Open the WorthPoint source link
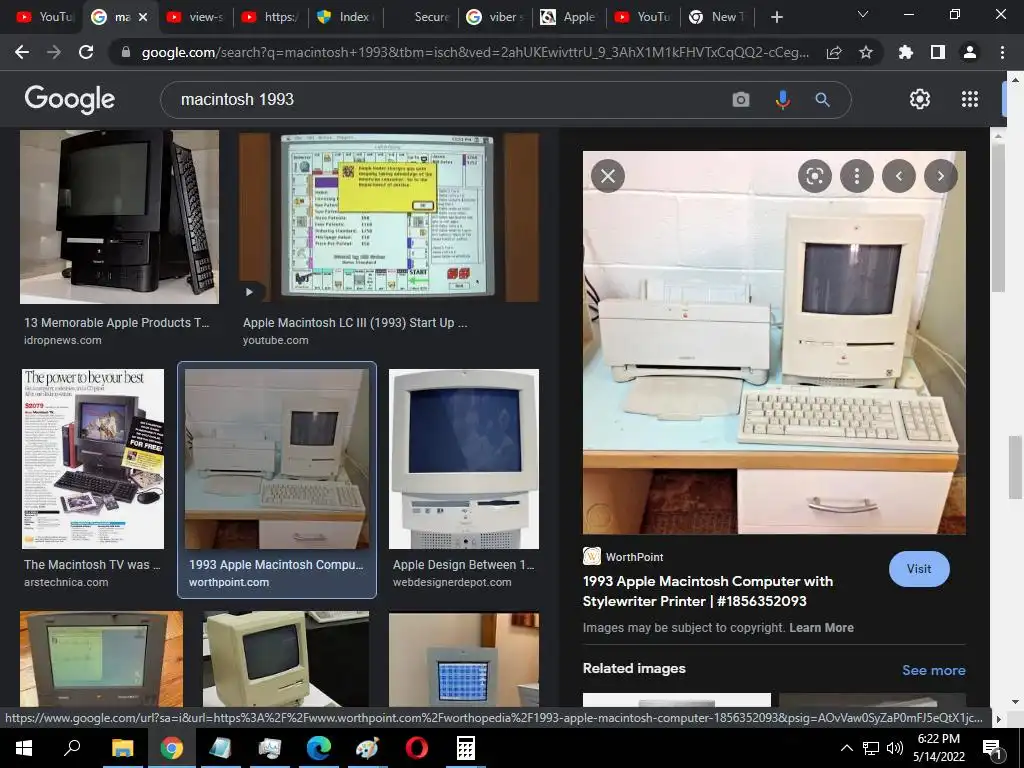 click(x=624, y=557)
